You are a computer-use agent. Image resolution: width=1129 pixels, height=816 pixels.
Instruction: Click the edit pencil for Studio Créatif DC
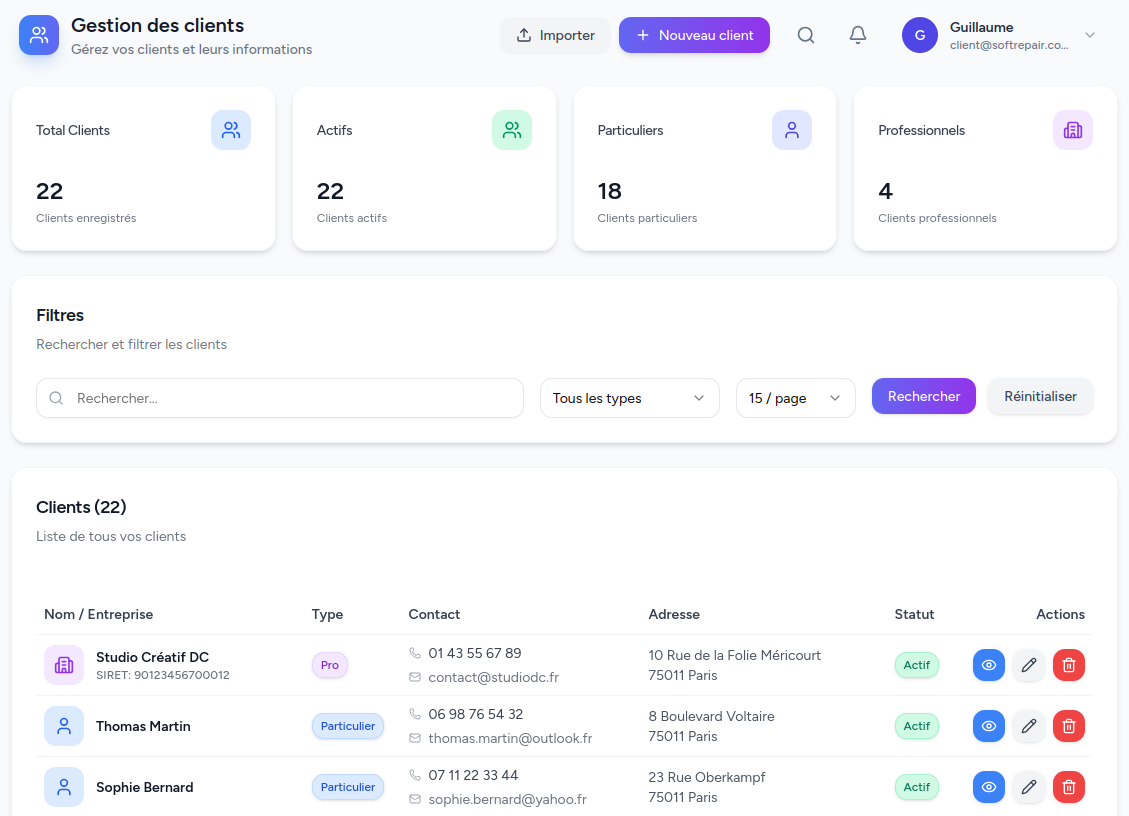click(1028, 665)
